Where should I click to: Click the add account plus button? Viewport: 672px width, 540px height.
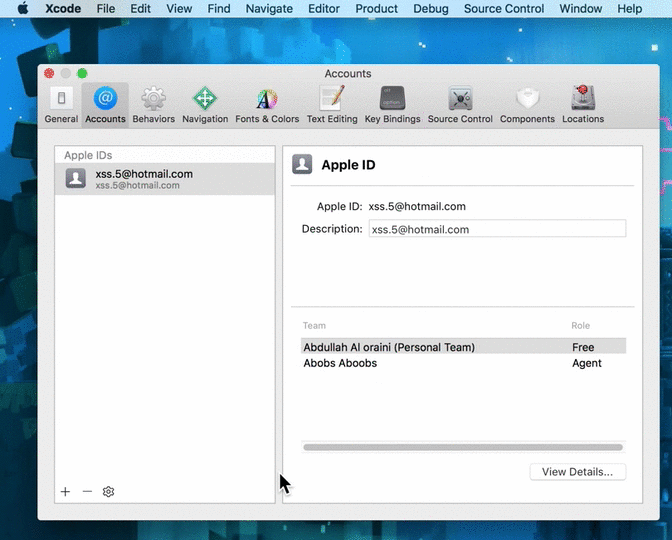(66, 492)
